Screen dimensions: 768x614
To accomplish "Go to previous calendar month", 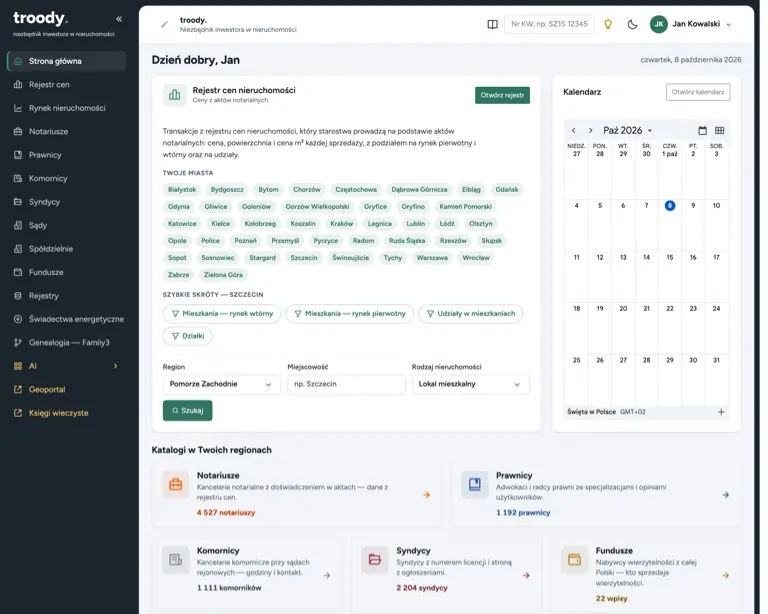I will (574, 131).
